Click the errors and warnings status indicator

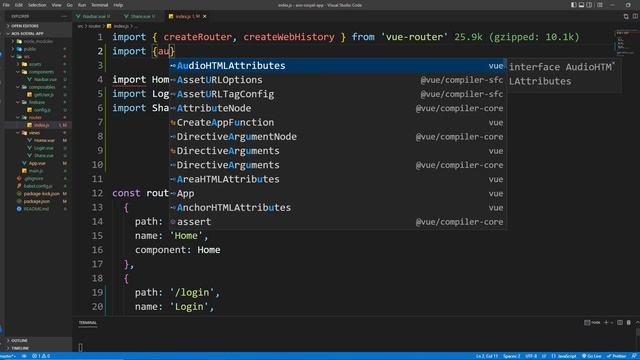coord(41,356)
